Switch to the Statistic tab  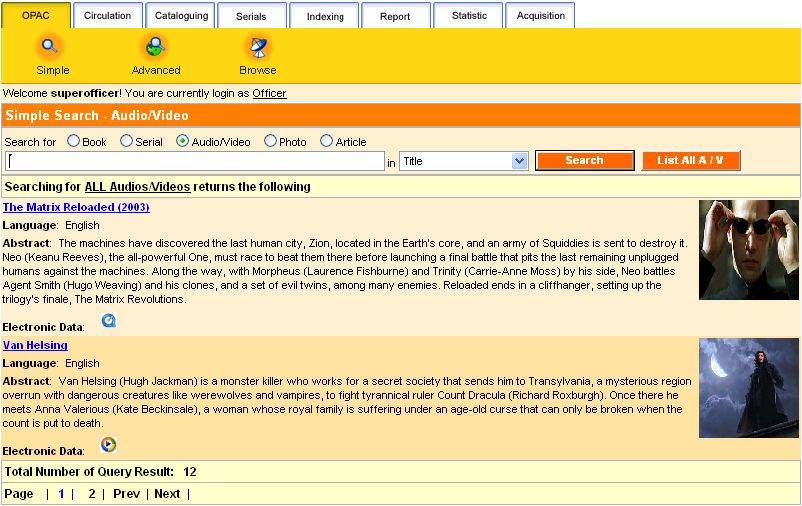[x=469, y=15]
